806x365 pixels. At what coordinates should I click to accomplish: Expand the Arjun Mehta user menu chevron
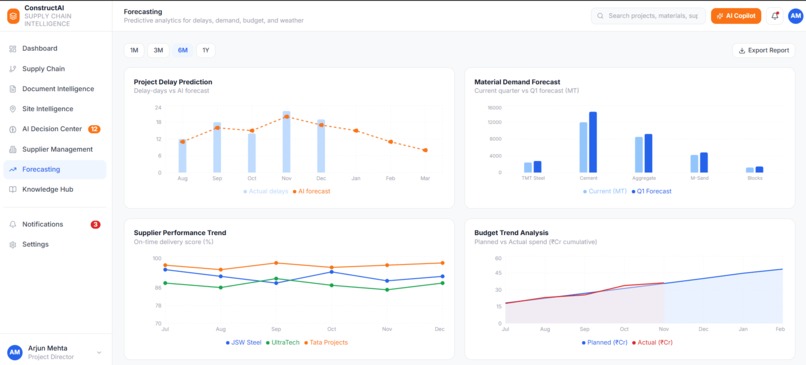pyautogui.click(x=99, y=353)
